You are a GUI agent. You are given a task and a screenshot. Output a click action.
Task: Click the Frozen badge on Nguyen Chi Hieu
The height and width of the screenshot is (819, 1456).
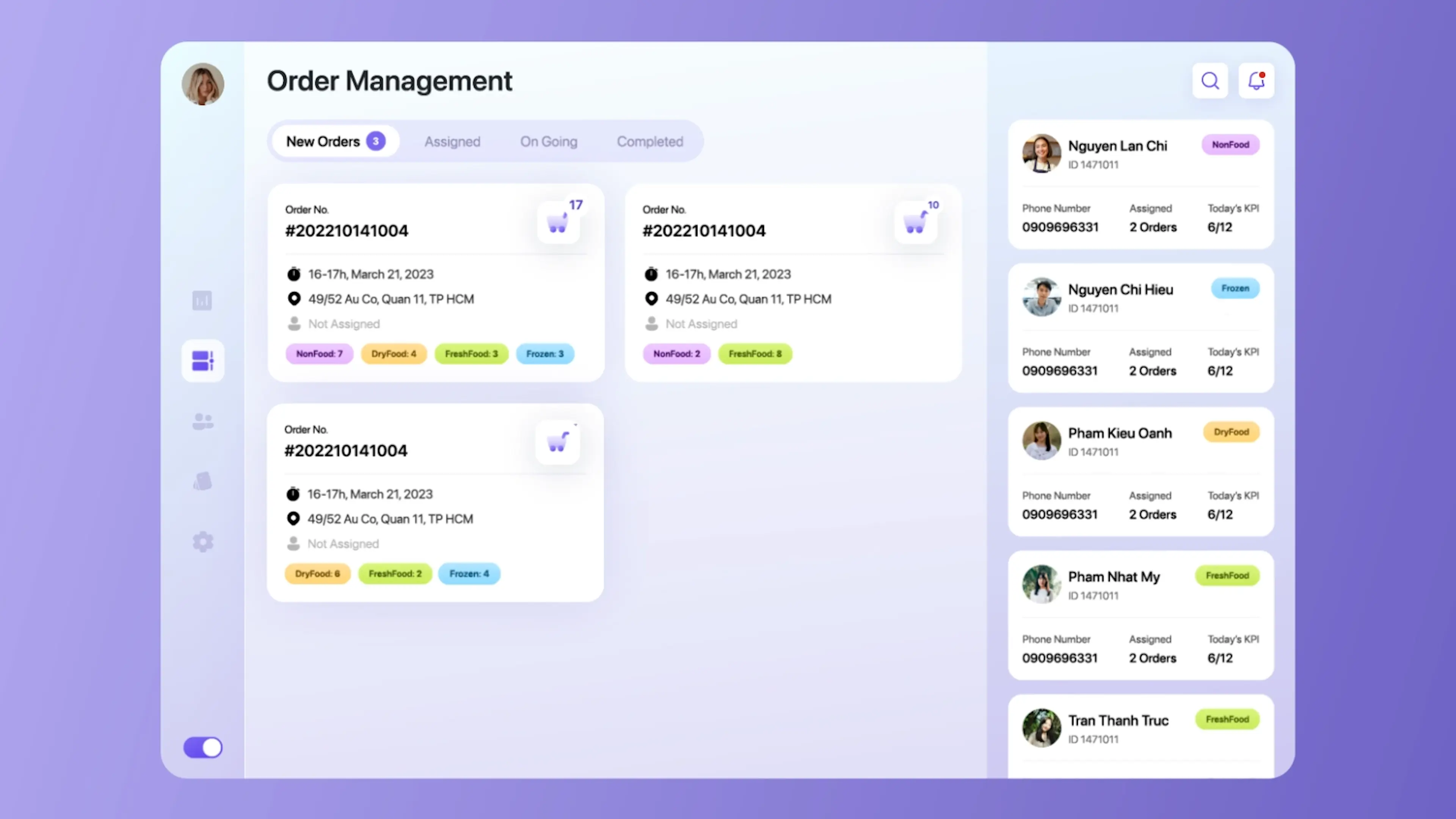1235,288
